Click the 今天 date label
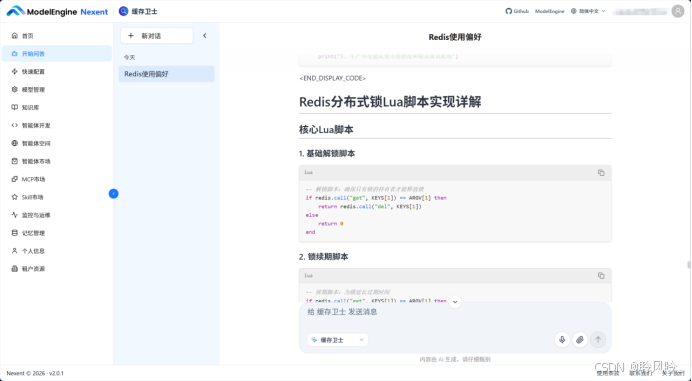The width and height of the screenshot is (692, 381). 129,57
